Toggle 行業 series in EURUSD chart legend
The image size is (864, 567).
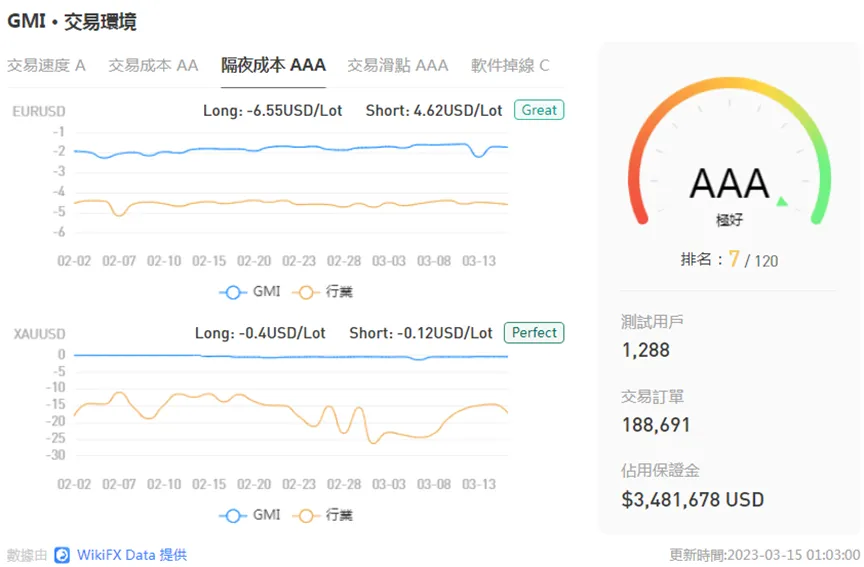tap(322, 291)
